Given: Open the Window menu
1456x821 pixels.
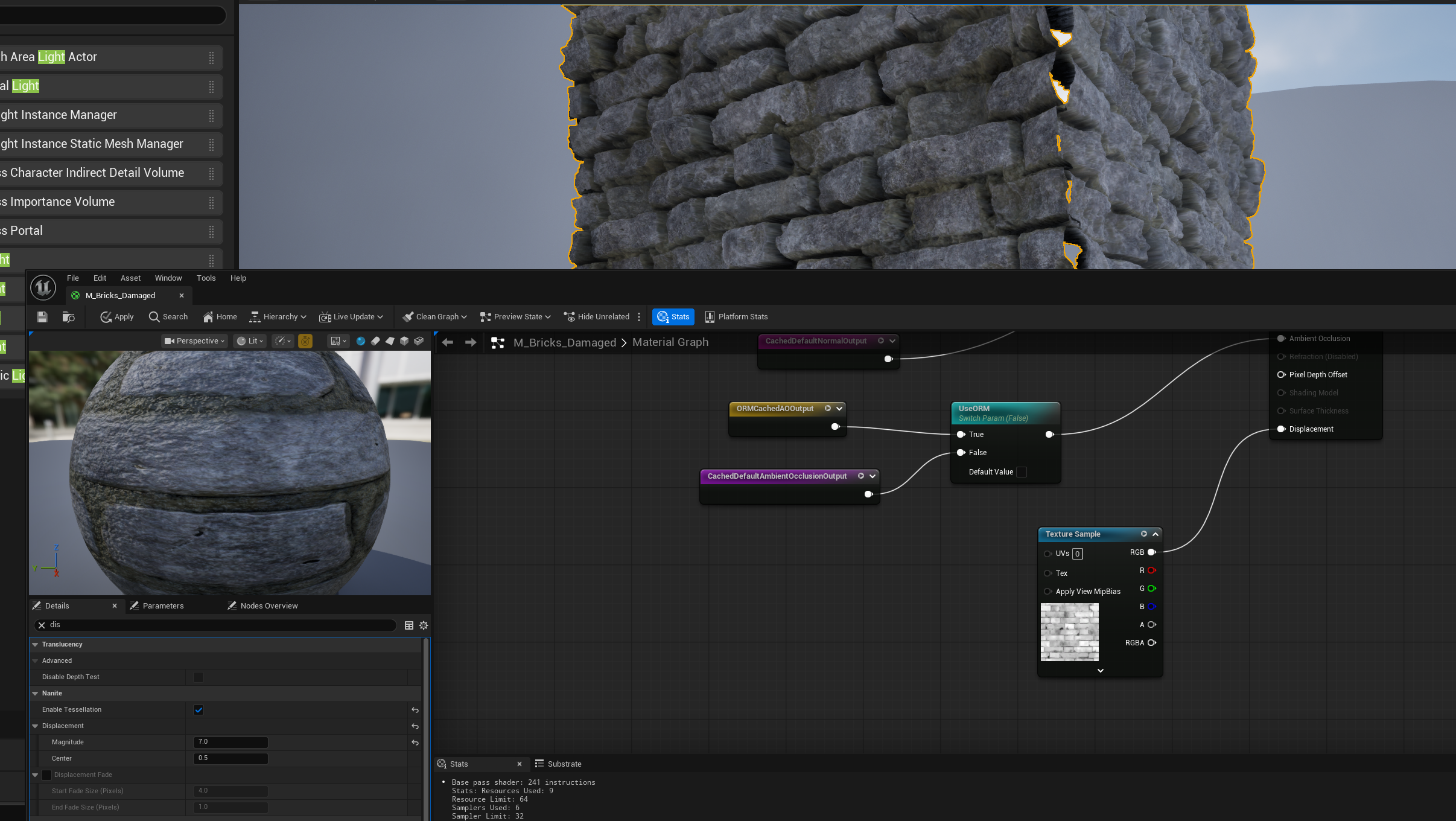Looking at the screenshot, I should [168, 278].
